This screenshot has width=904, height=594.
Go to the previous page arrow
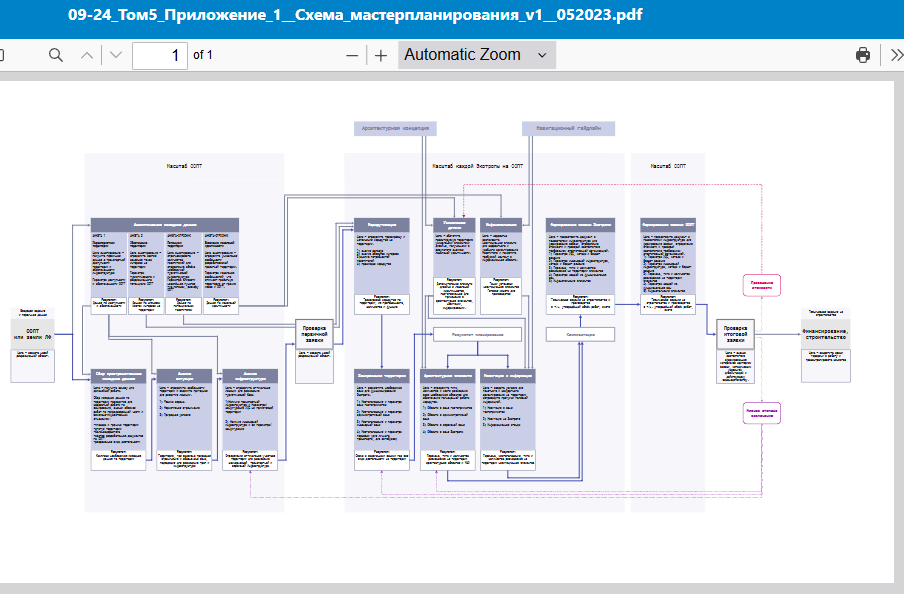pos(86,55)
